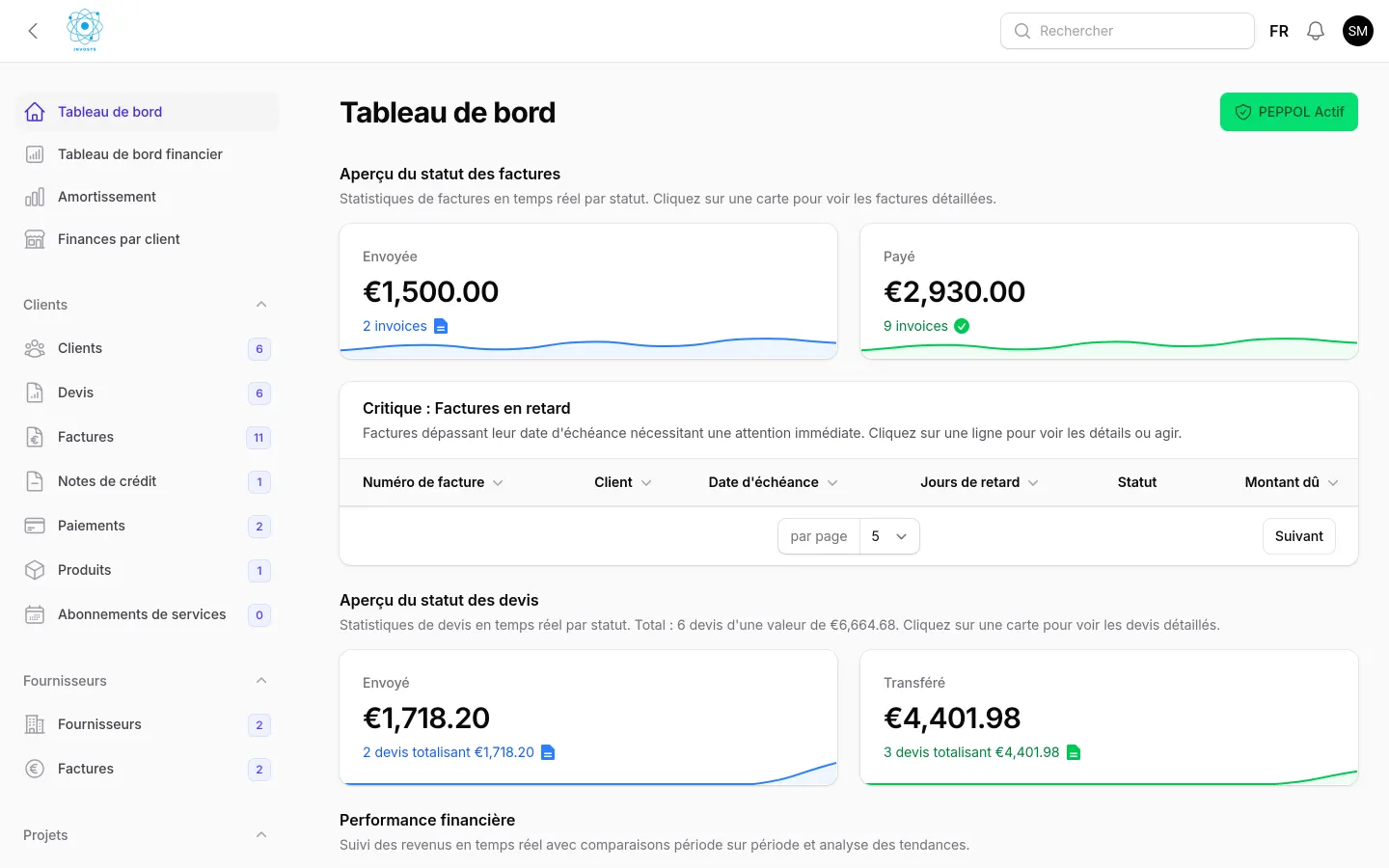1389x868 pixels.
Task: Sort by Numéro de facture column
Action: [x=433, y=482]
